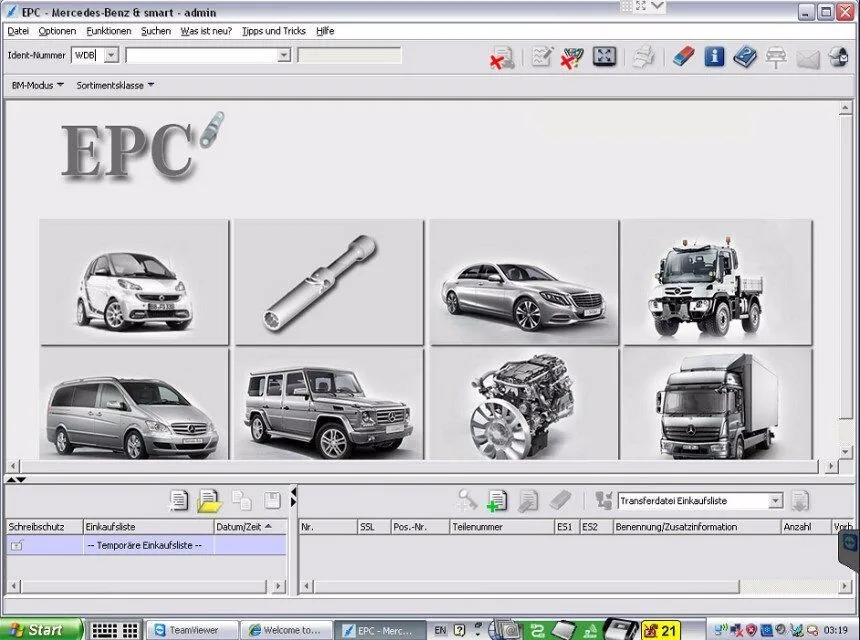
Task: Click the EN language indicator in taskbar
Action: [440, 630]
